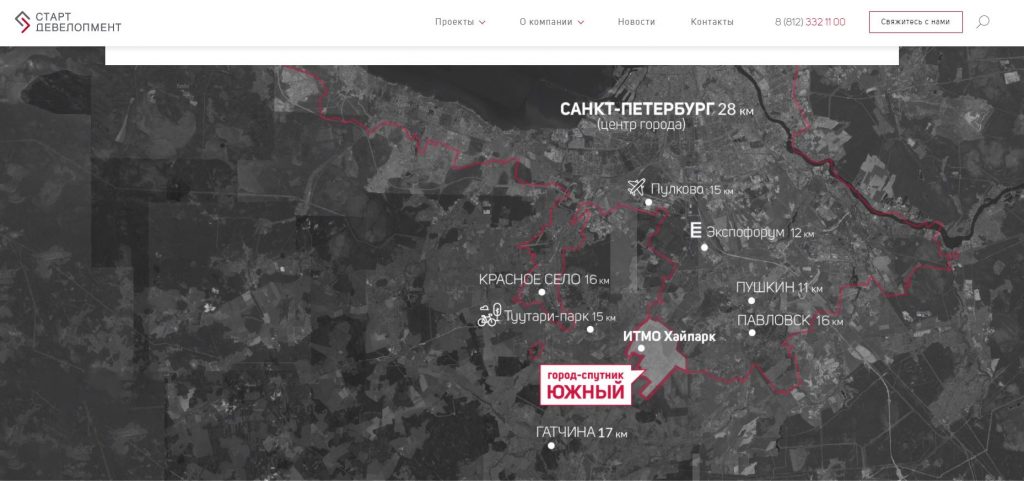Viewport: 1024px width, 481px height.
Task: Expand the О компании dropdown chevron
Action: pos(581,22)
